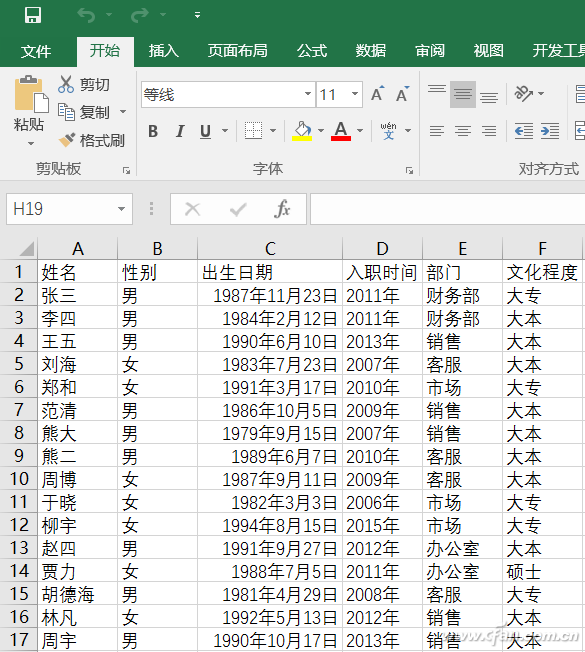Click the 粘贴 paste button
585x652 pixels.
coord(29,110)
